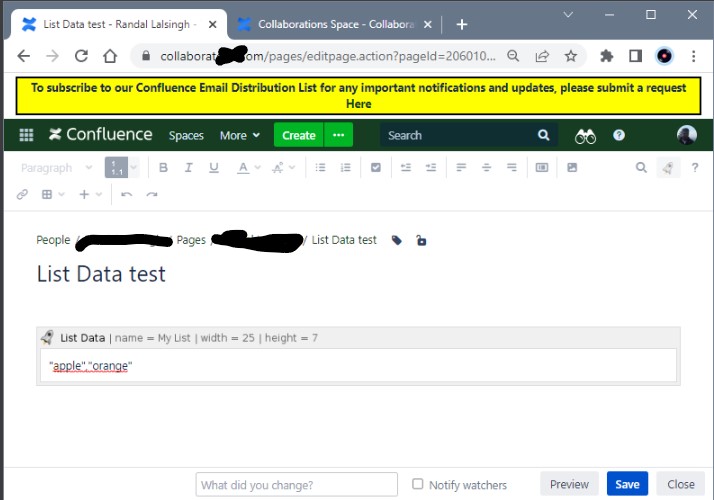
Task: Open editor find and replace
Action: 641,168
